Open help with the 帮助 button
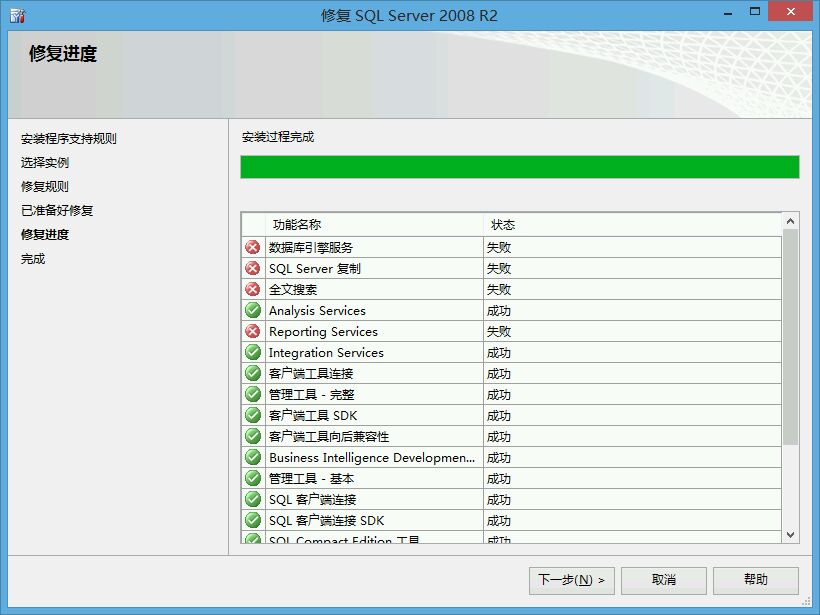This screenshot has width=820, height=615. click(x=756, y=580)
